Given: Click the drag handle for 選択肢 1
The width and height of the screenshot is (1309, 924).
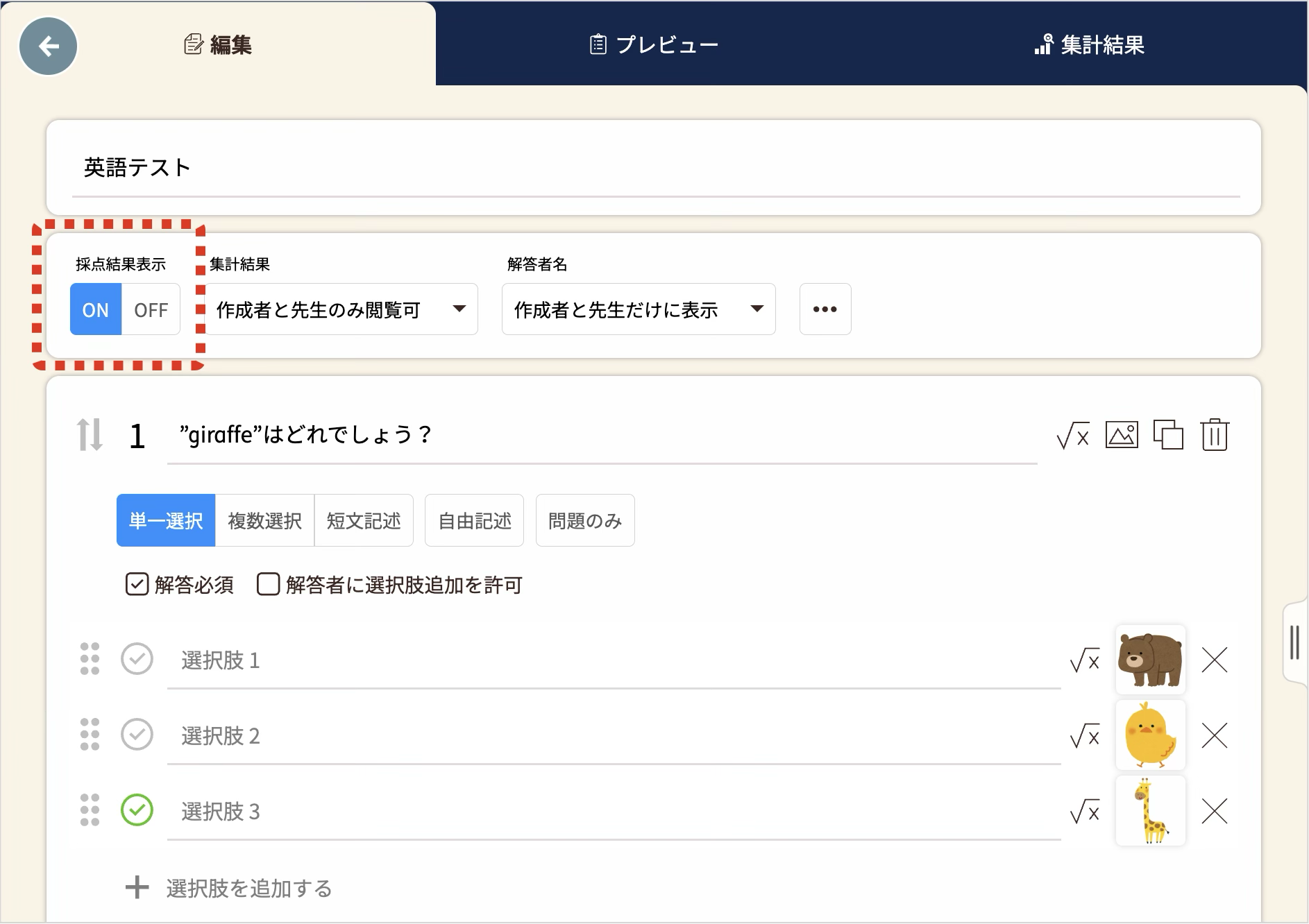Looking at the screenshot, I should [90, 658].
